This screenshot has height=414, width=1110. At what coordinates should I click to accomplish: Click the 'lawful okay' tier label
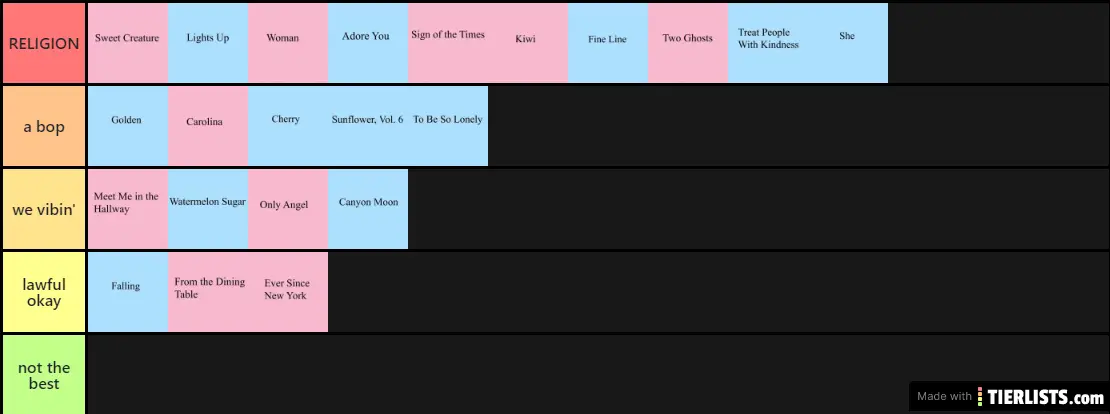[44, 292]
